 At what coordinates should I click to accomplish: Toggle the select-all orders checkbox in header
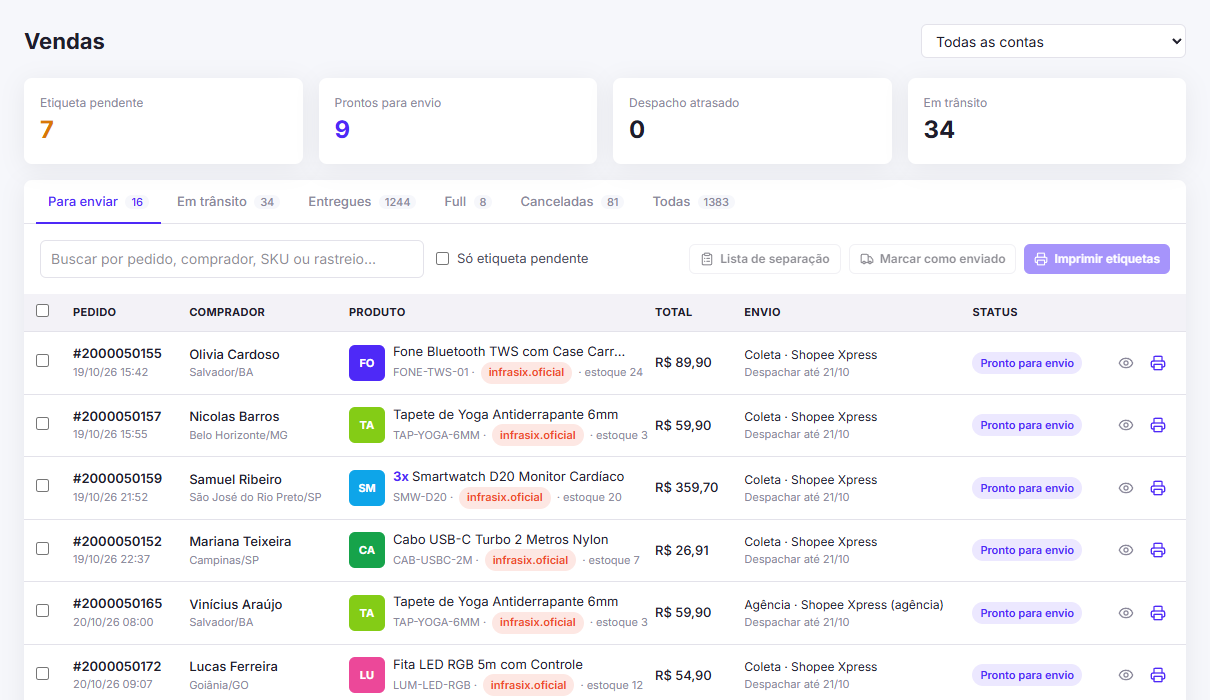coord(42,311)
